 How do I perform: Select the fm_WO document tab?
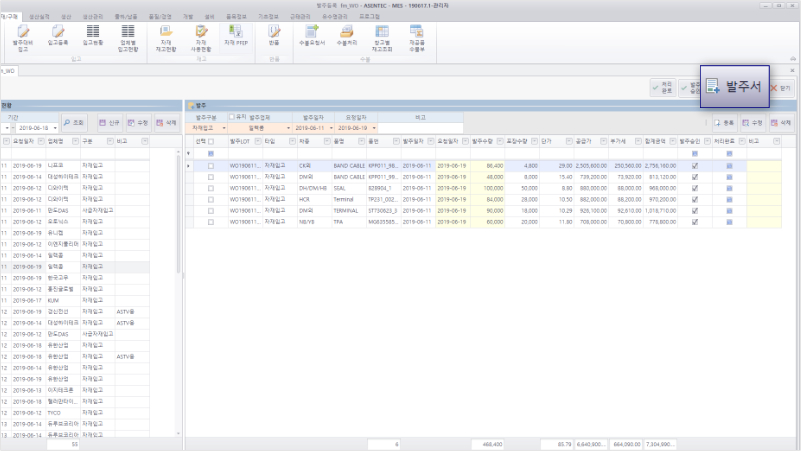click(8, 71)
